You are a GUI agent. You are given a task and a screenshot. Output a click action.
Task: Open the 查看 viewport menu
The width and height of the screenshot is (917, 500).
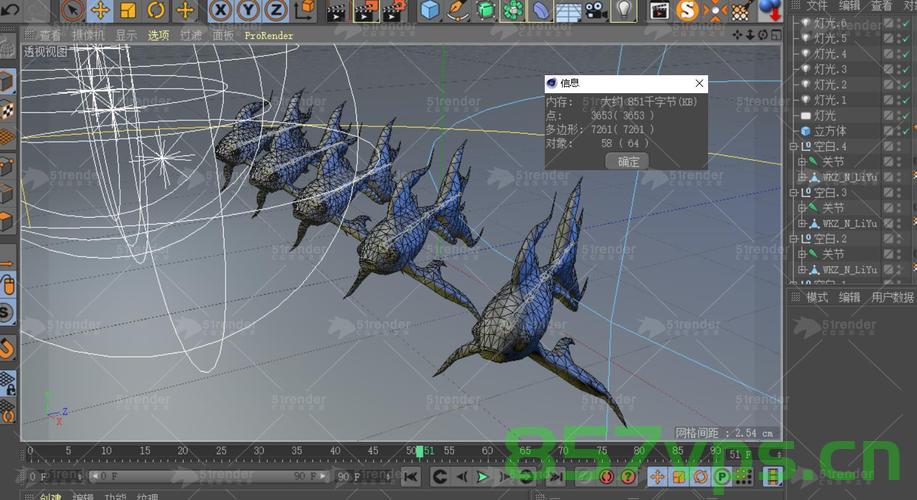point(50,36)
